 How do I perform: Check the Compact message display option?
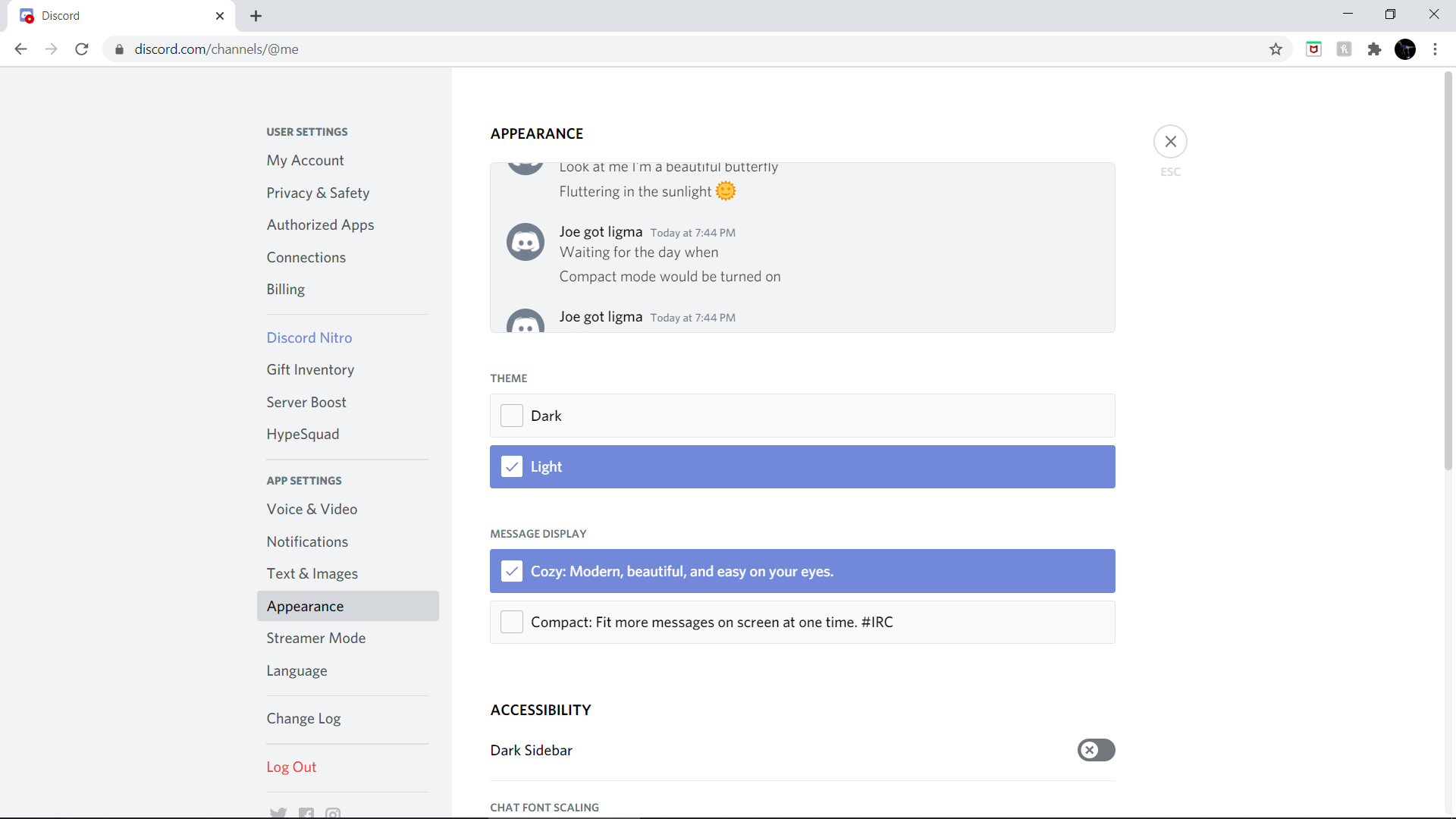tap(512, 622)
